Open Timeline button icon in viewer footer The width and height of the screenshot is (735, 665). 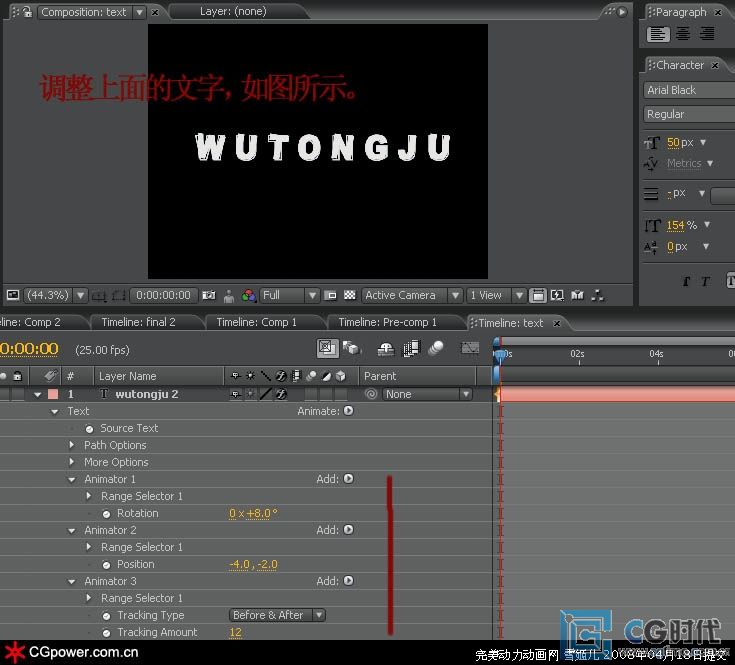point(577,295)
